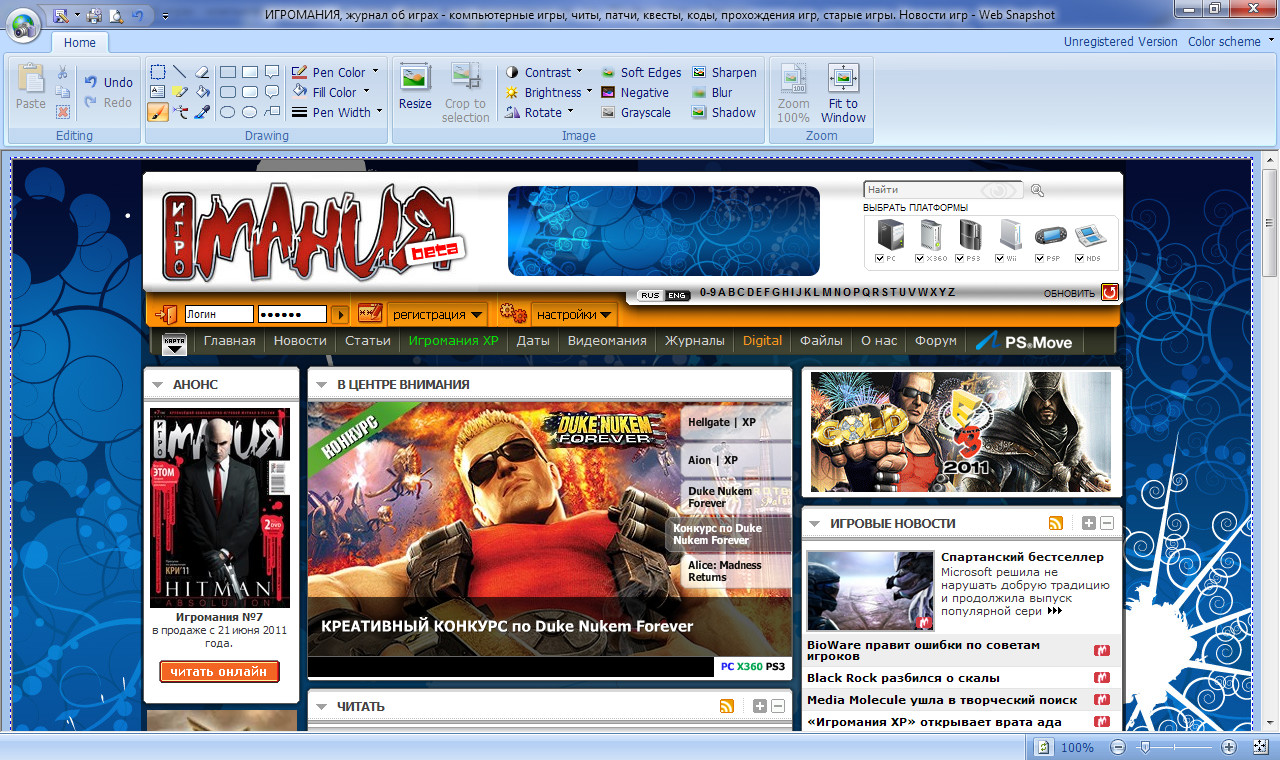Click the Найти search field

[943, 190]
